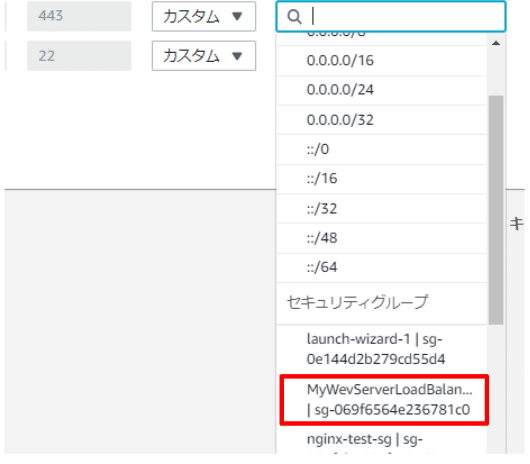Focus the source search input field
This screenshot has width=530, height=464.
391,17
